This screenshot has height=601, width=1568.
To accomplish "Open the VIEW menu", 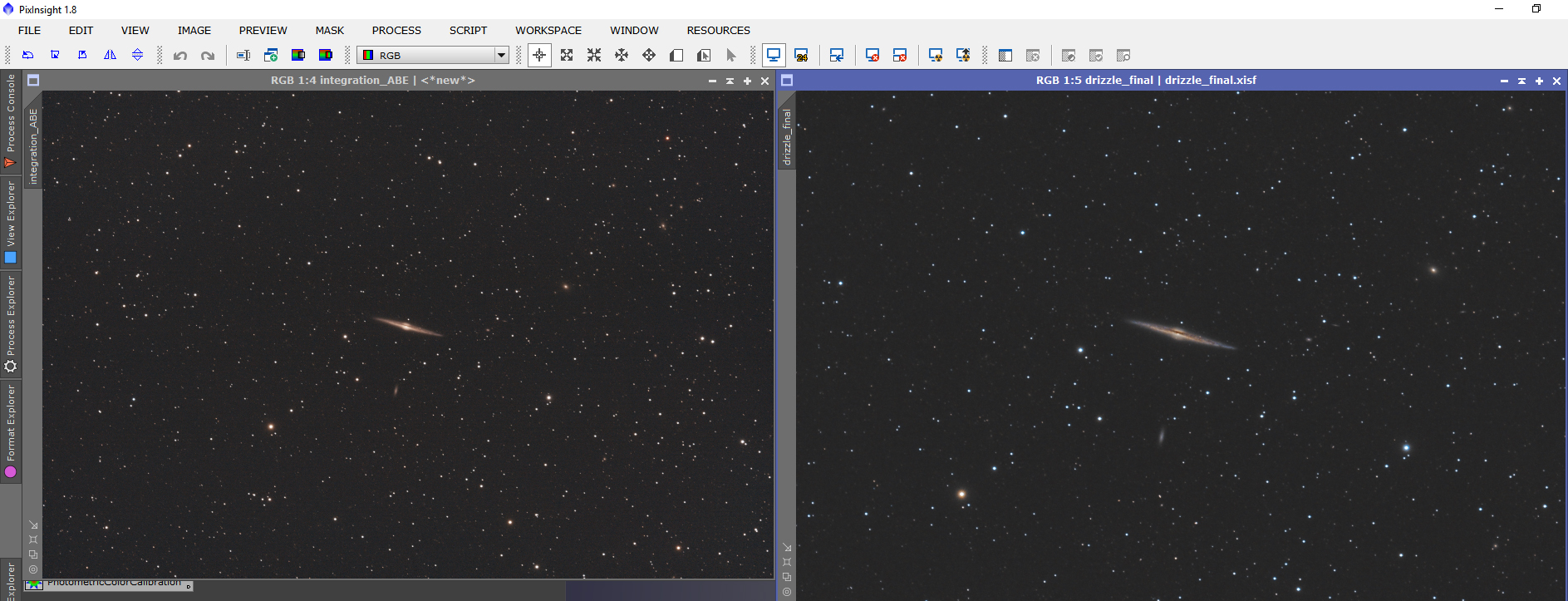I will pyautogui.click(x=135, y=30).
